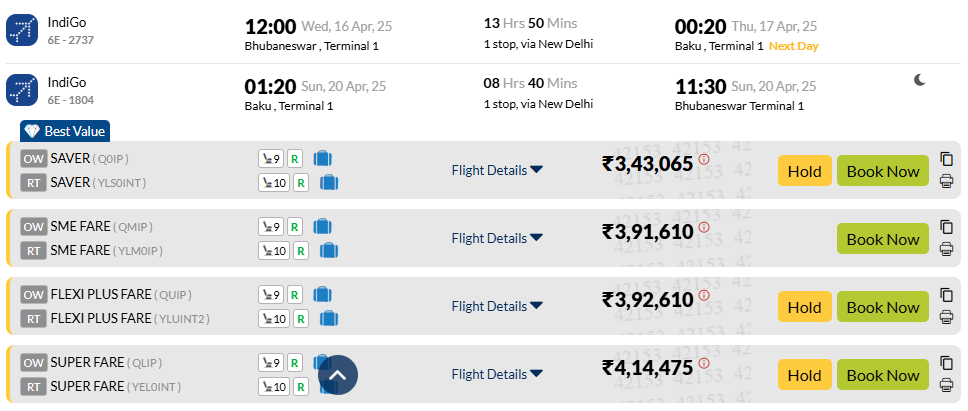The width and height of the screenshot is (968, 411).
Task: Click the print icon in SAVER fare row
Action: [946, 181]
